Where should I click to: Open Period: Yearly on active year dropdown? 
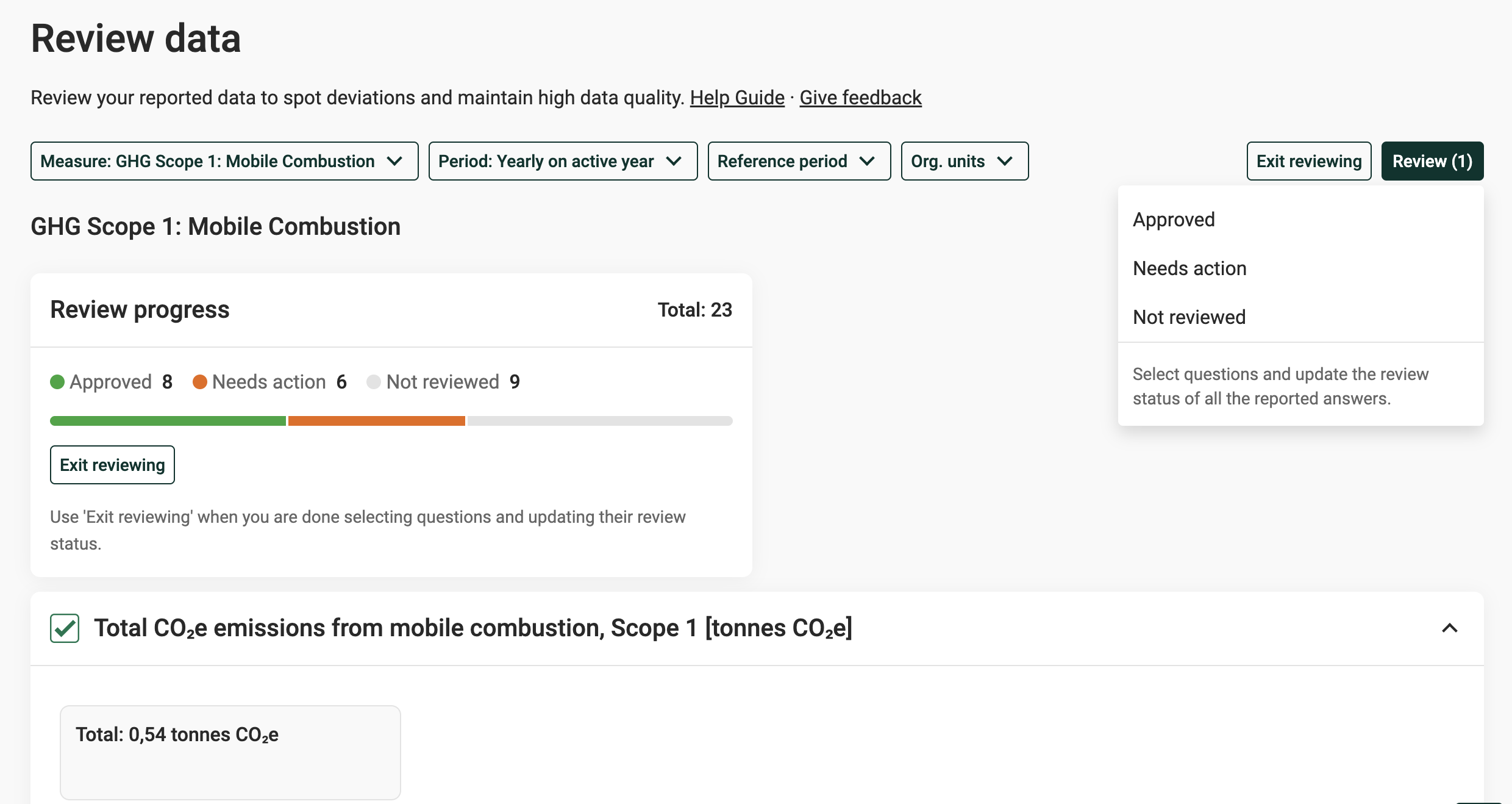pyautogui.click(x=562, y=161)
